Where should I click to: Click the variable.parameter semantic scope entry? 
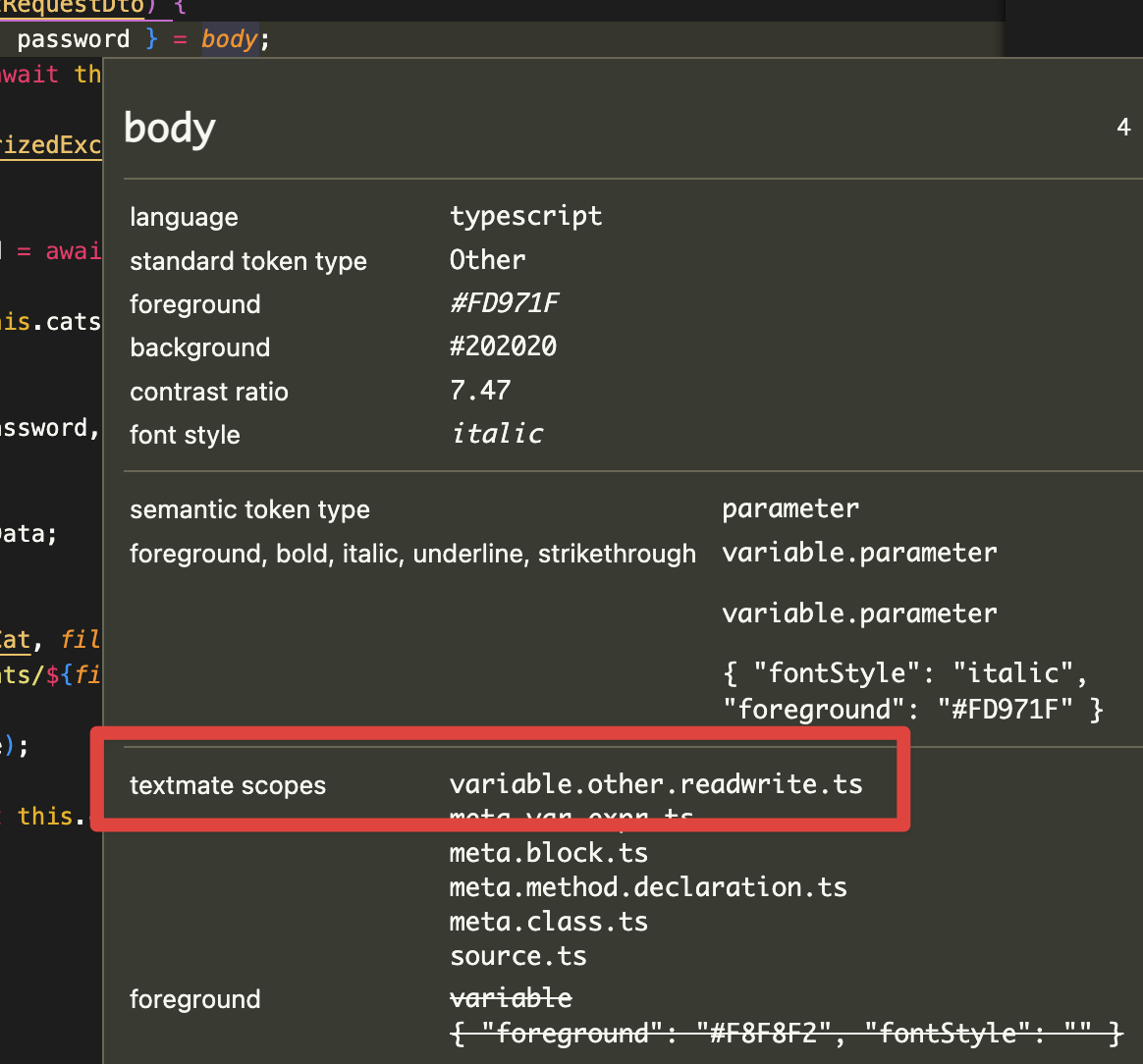pyautogui.click(x=859, y=553)
